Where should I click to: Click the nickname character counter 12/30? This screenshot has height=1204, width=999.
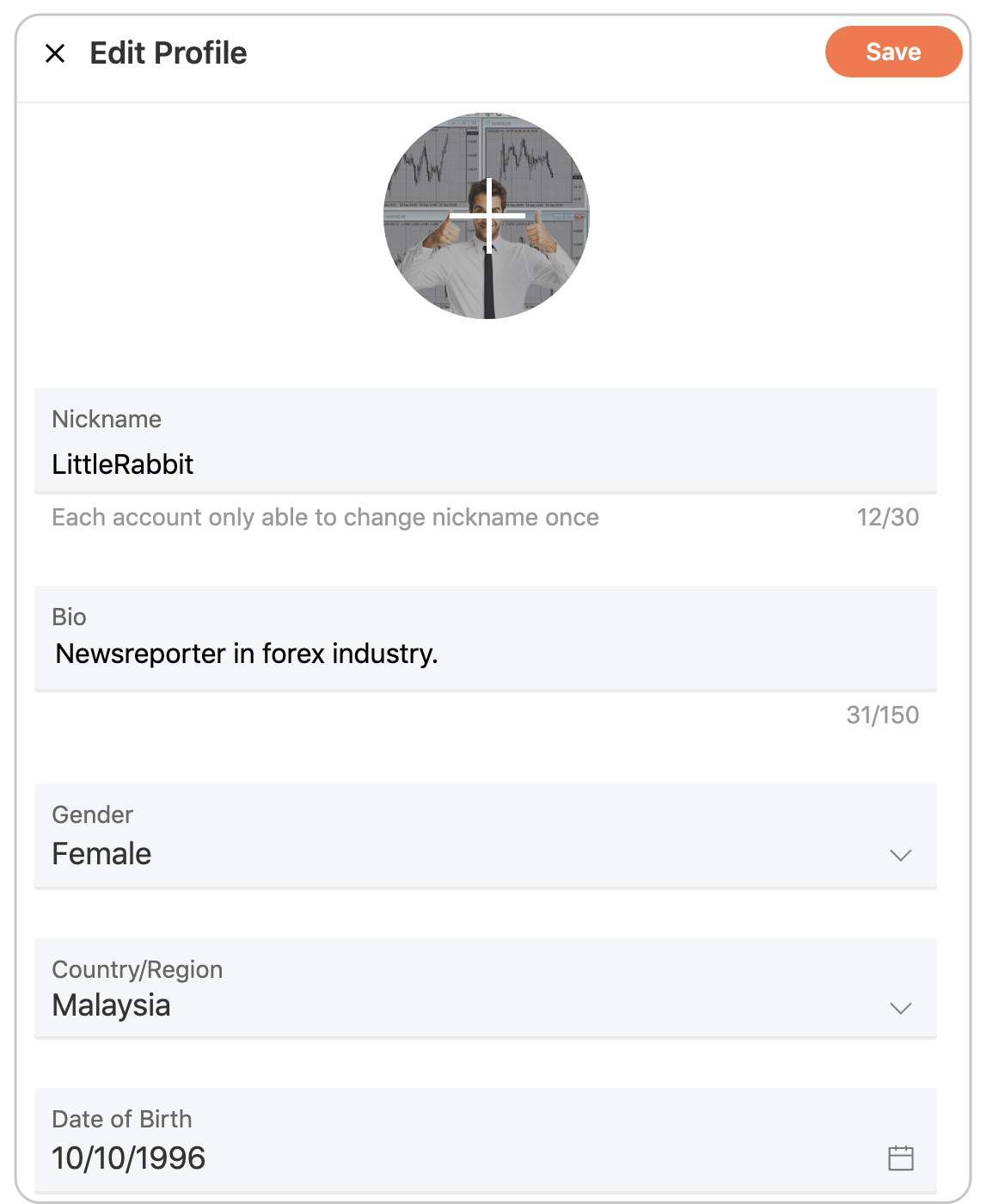(x=887, y=517)
